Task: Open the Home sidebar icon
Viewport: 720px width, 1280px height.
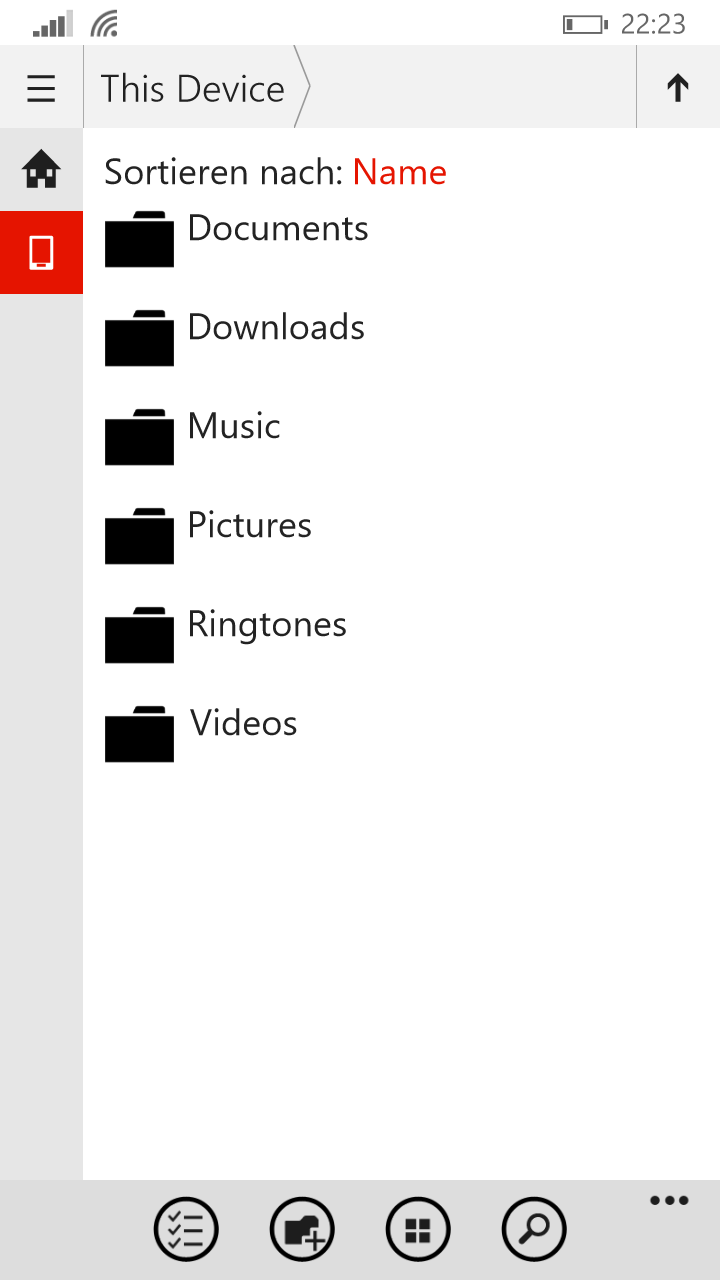Action: tap(41, 169)
